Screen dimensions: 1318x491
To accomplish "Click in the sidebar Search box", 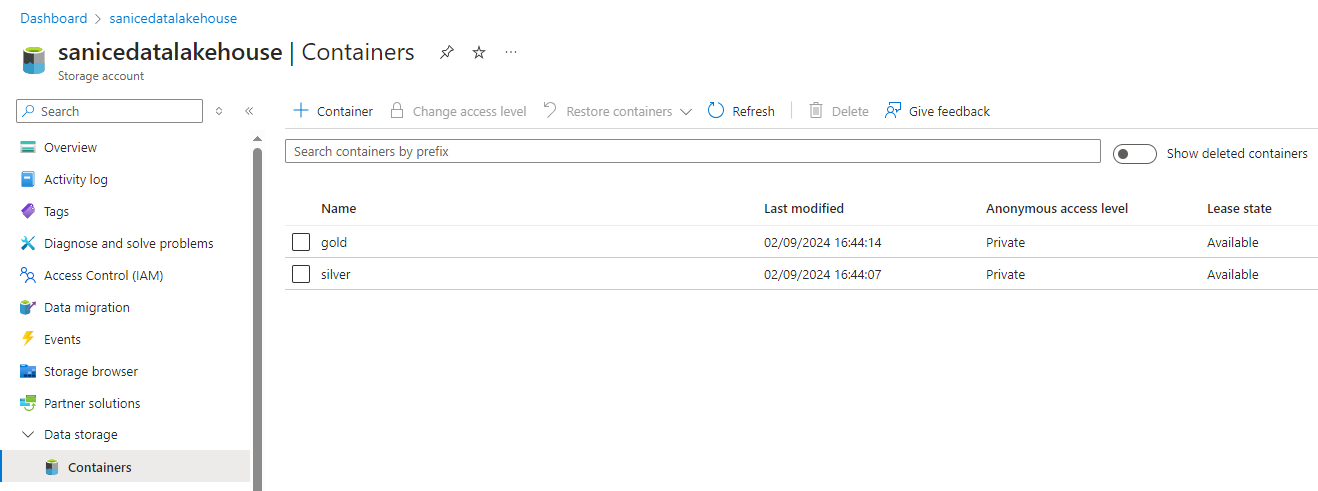I will click(x=110, y=111).
